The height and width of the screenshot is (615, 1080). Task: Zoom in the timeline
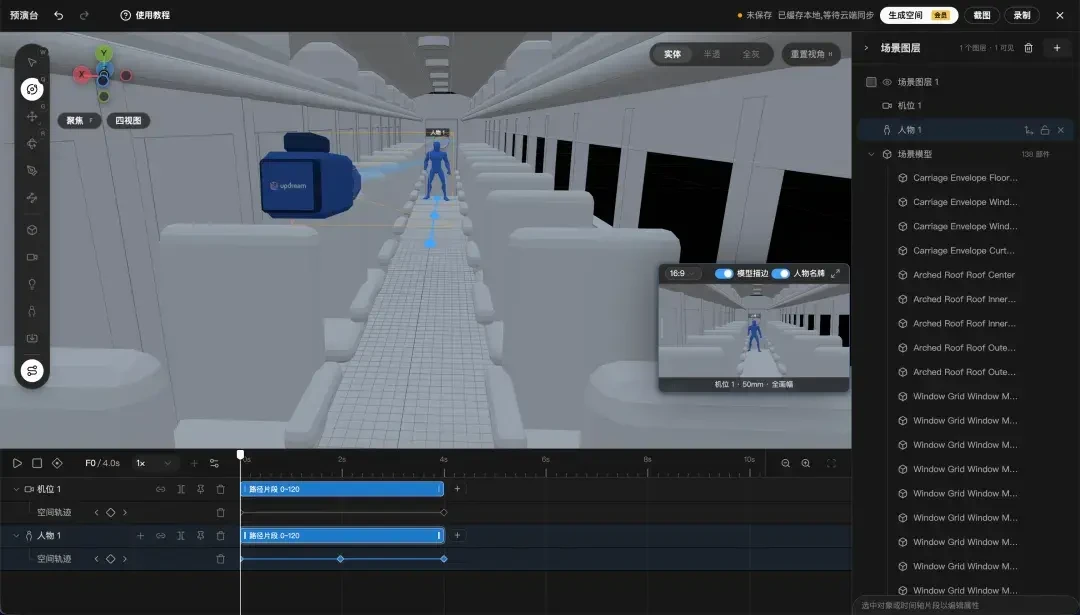pos(805,463)
